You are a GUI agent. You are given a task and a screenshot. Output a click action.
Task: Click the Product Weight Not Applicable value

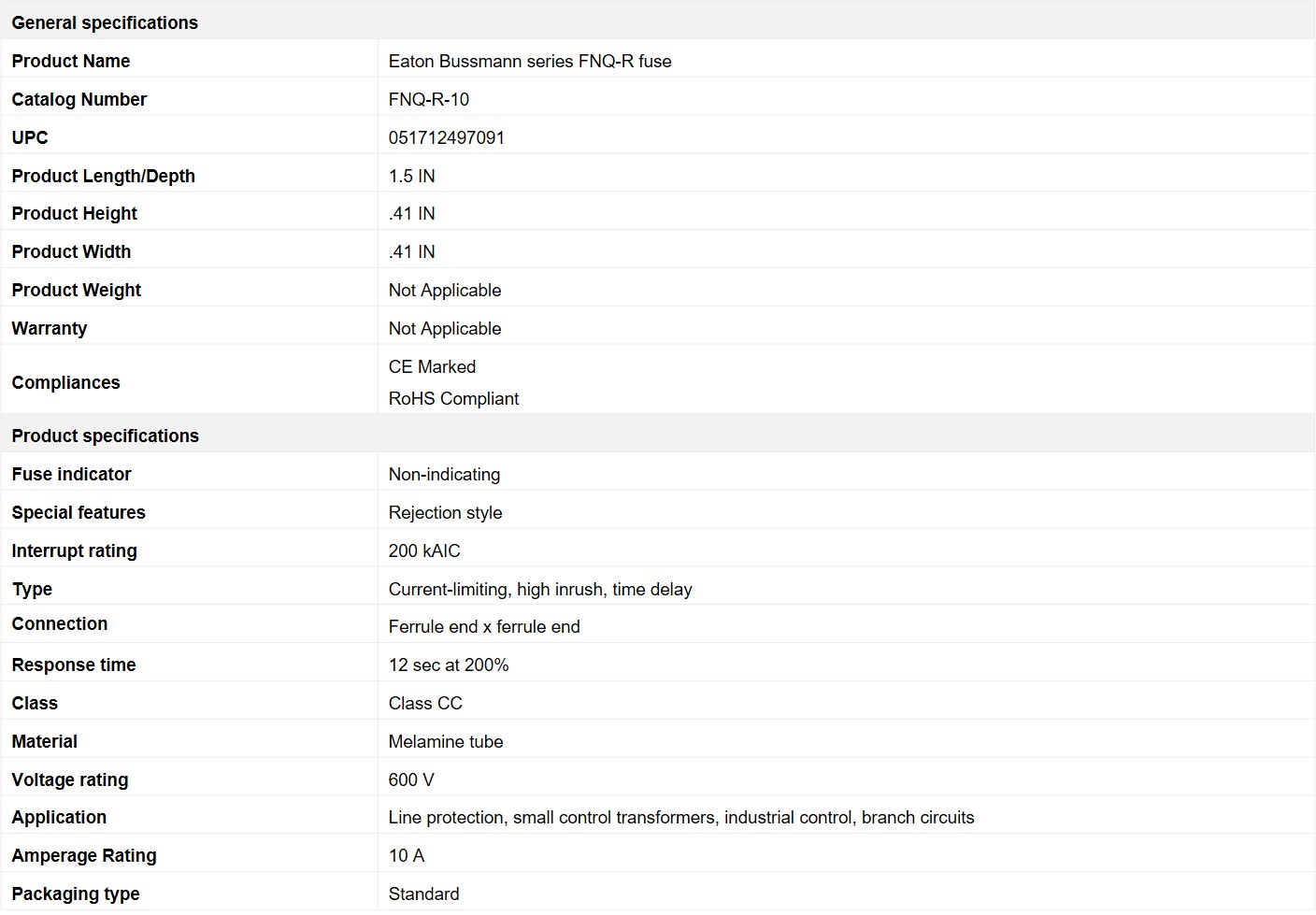coord(444,290)
